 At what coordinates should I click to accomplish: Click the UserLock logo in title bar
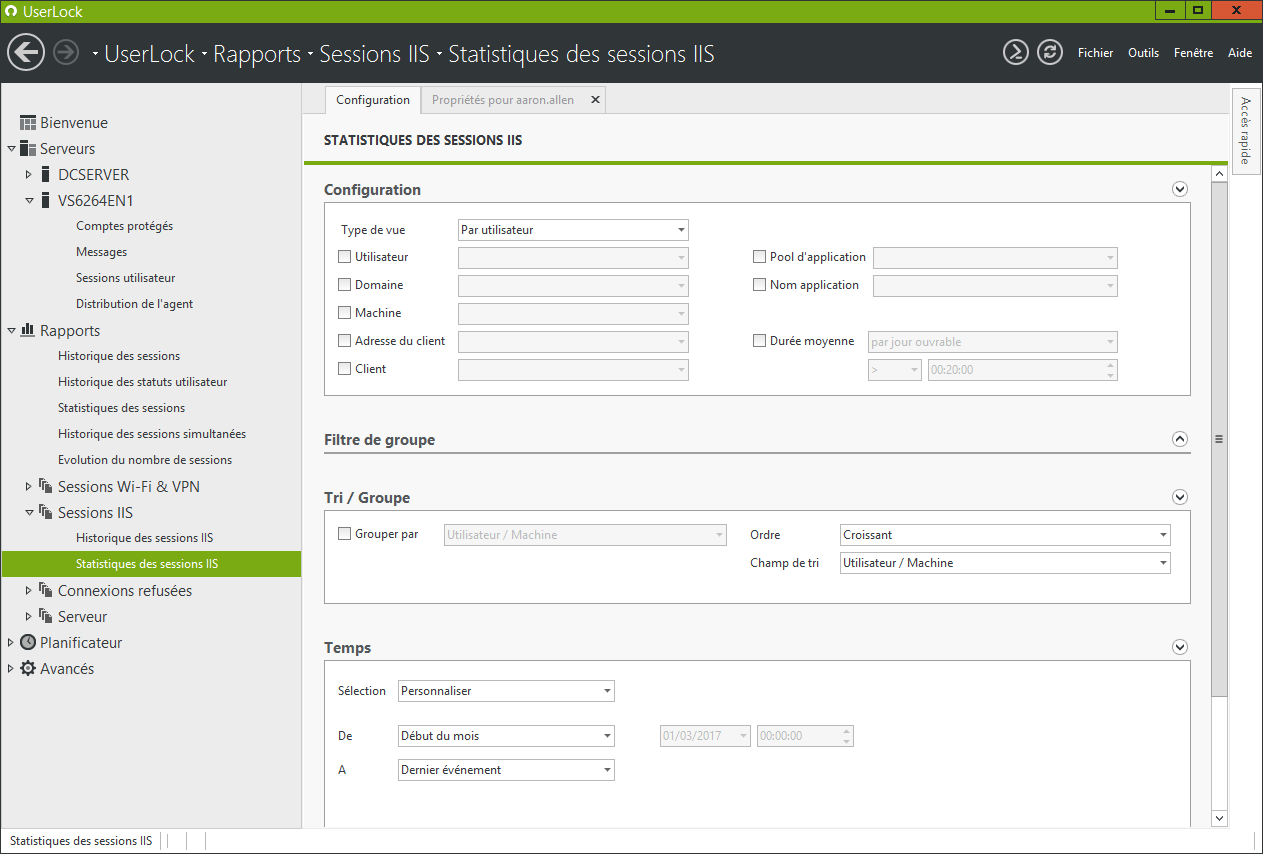(12, 11)
